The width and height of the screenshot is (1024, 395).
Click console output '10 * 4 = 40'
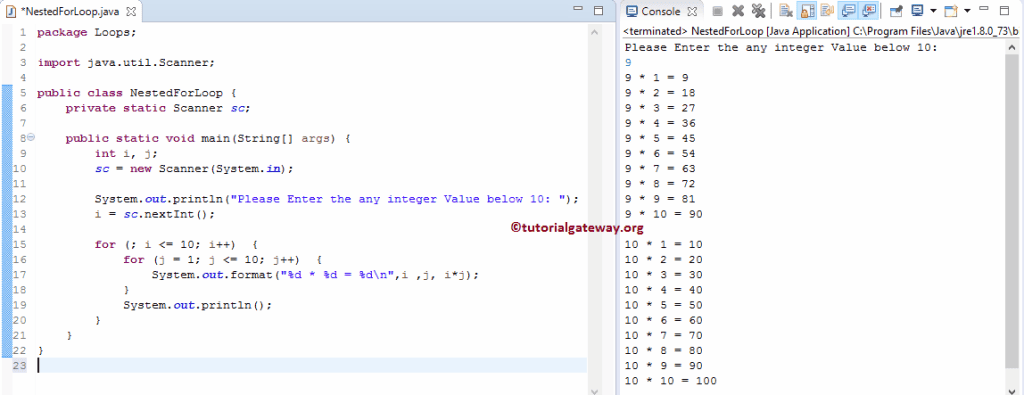click(x=664, y=290)
